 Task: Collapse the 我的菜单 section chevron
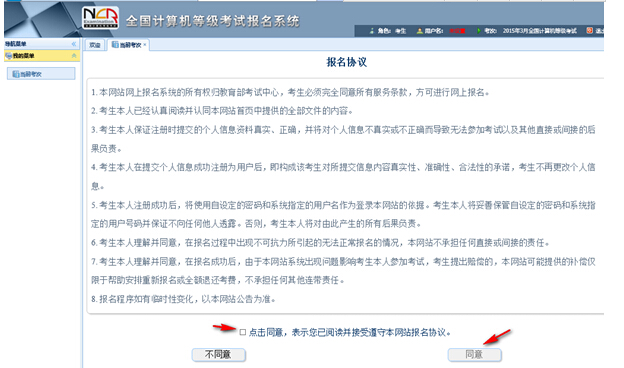click(74, 56)
